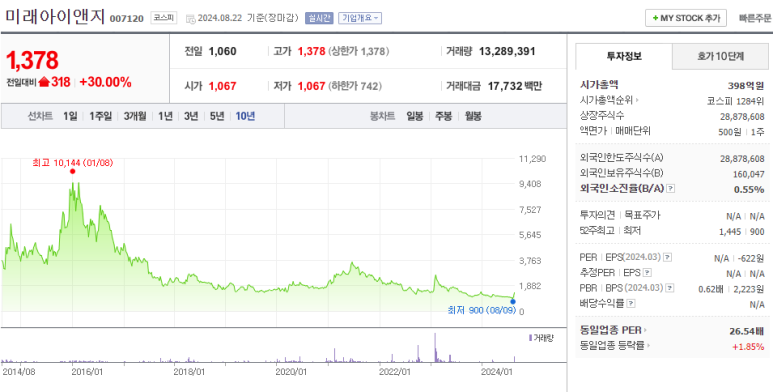The height and width of the screenshot is (392, 773).
Task: Click the 미래아이앤지 stock name heading
Action: point(55,17)
